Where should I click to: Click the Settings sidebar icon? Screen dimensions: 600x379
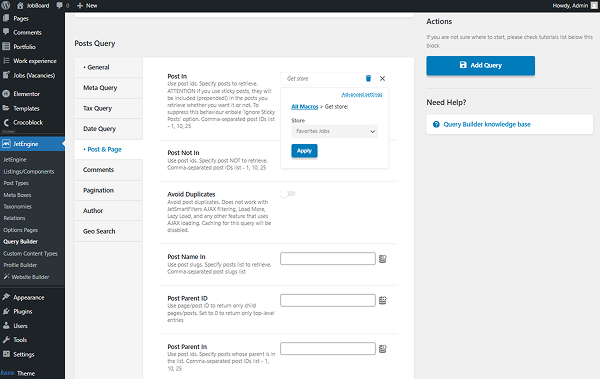click(6, 354)
